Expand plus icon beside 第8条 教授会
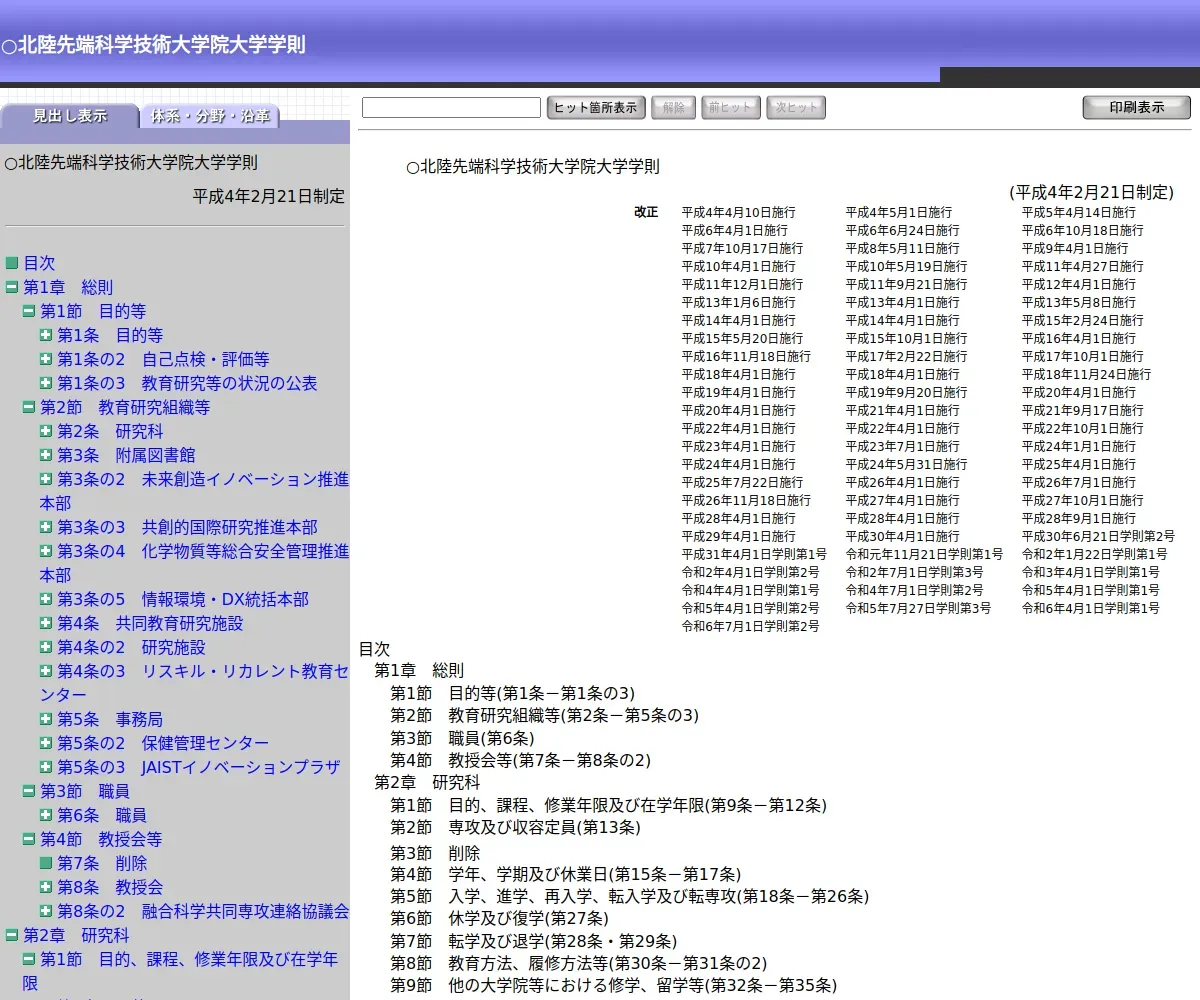The height and width of the screenshot is (1000, 1200). [x=46, y=887]
